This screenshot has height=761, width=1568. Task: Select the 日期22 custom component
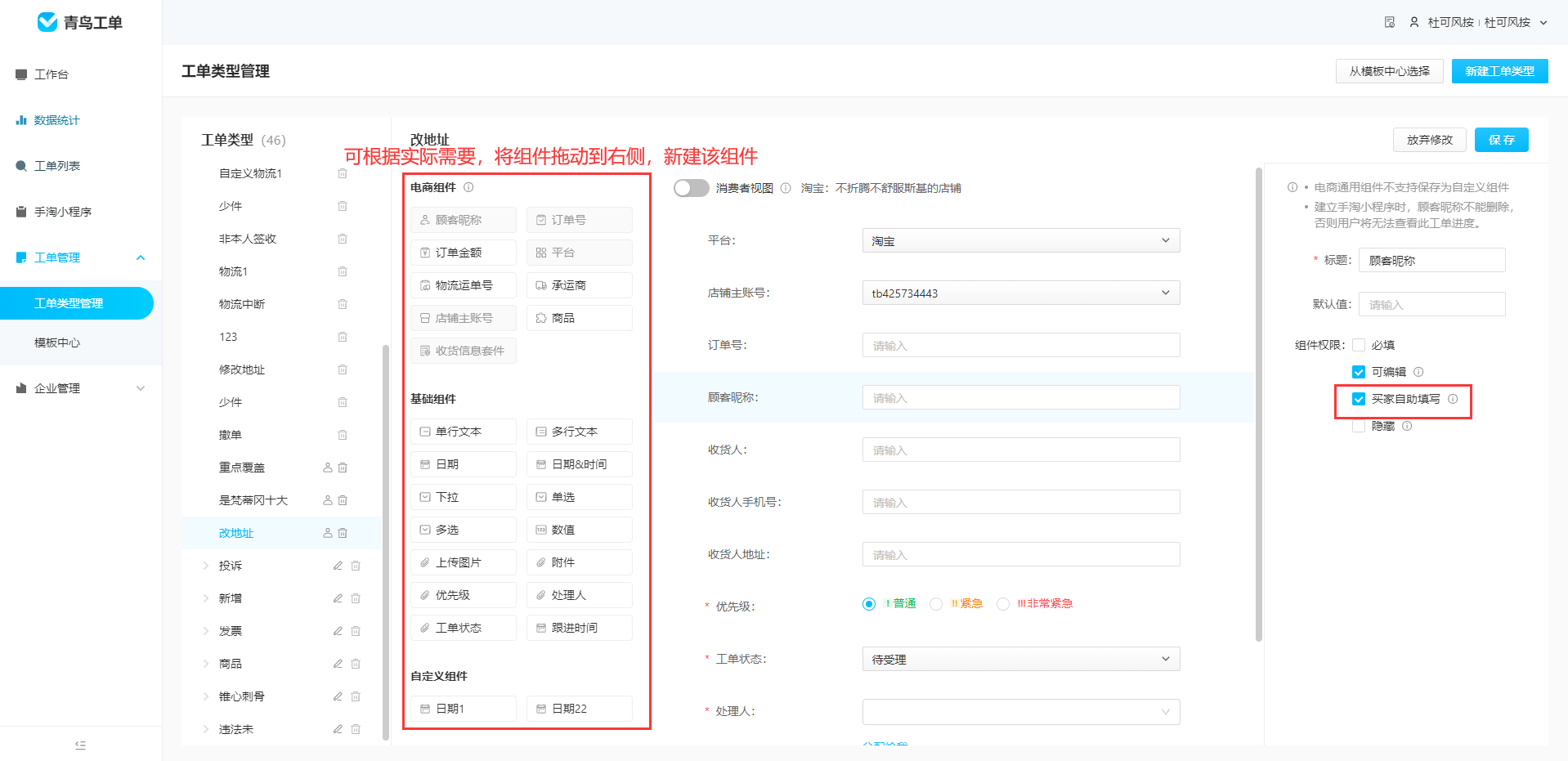tap(580, 709)
